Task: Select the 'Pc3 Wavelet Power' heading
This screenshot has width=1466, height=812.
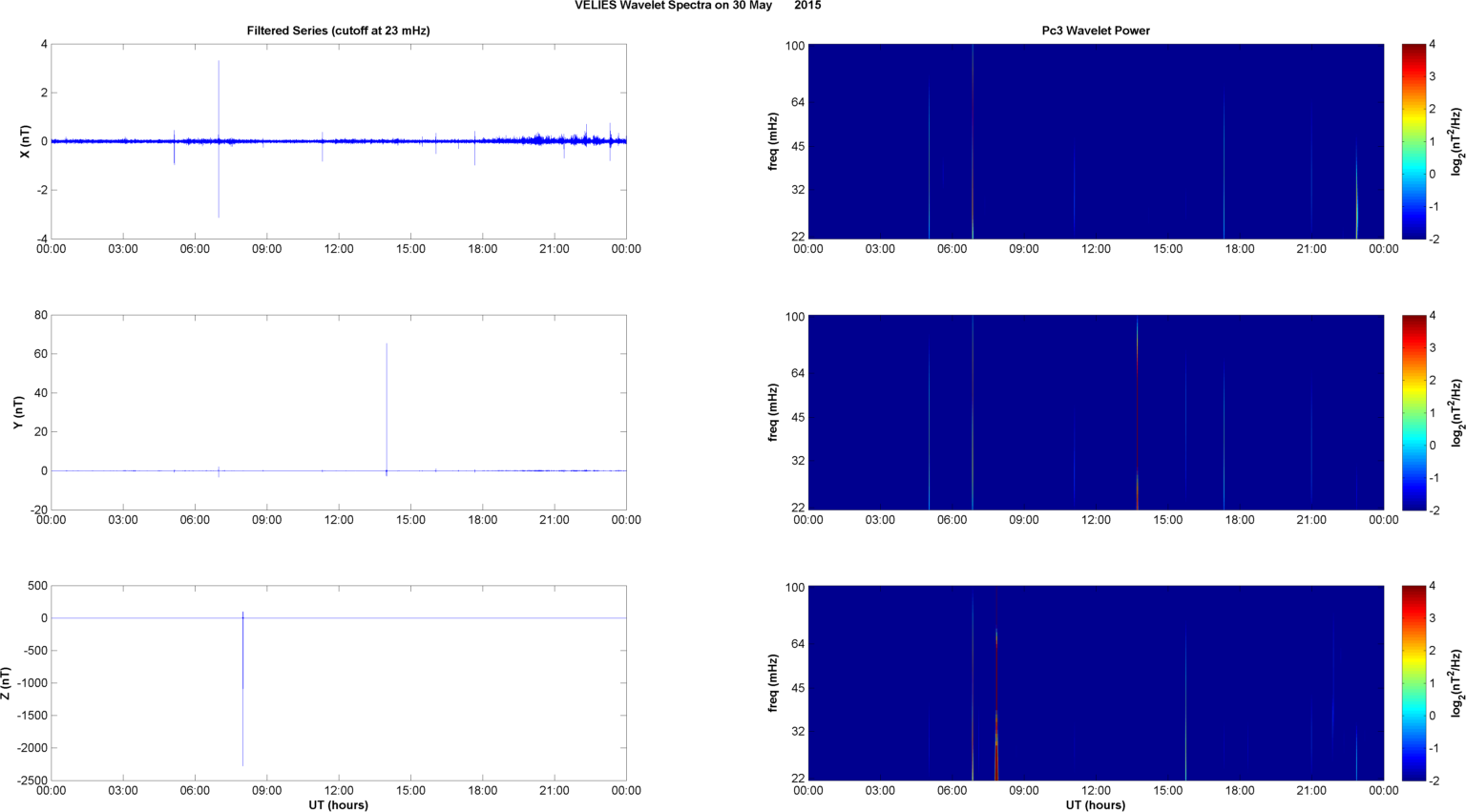Action: [x=1096, y=31]
